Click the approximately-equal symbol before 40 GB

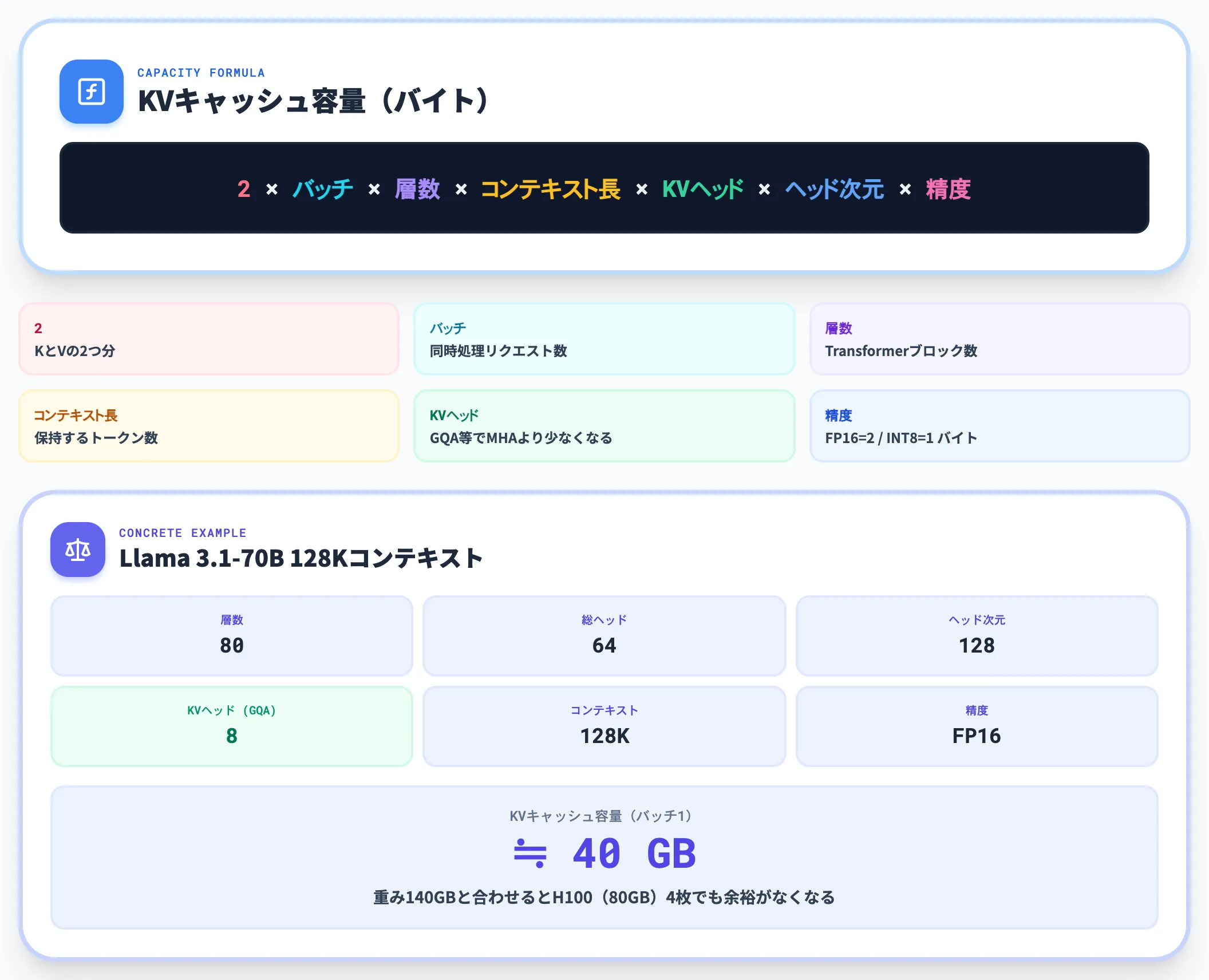530,853
